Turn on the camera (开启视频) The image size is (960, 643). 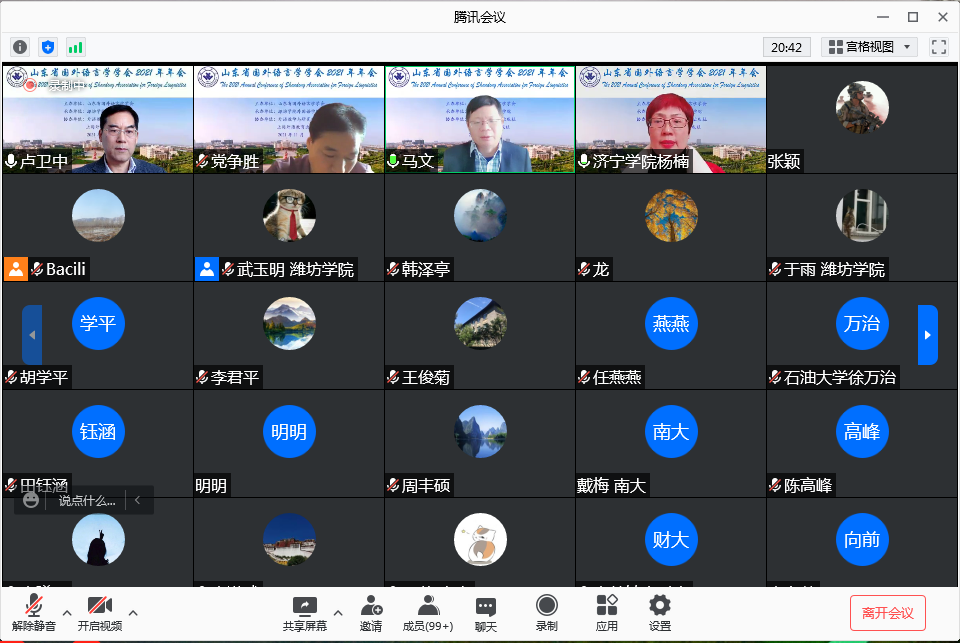click(99, 612)
